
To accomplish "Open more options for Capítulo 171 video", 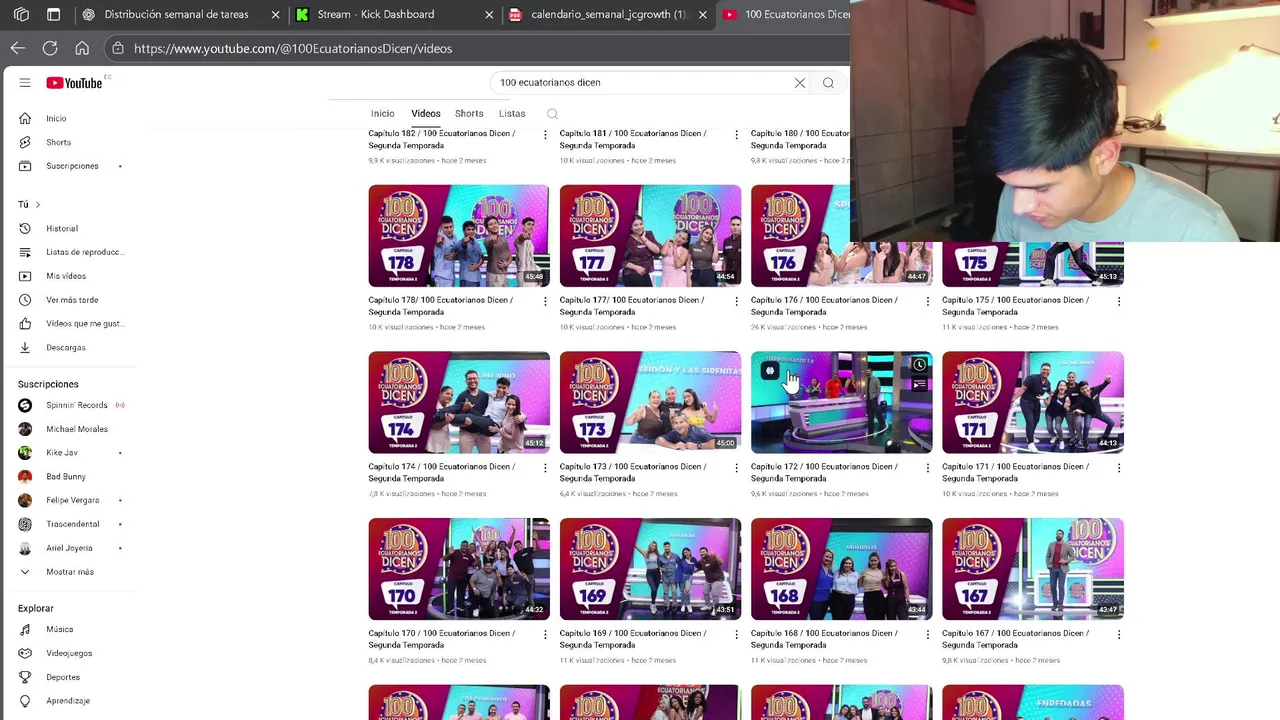I will pos(1118,468).
